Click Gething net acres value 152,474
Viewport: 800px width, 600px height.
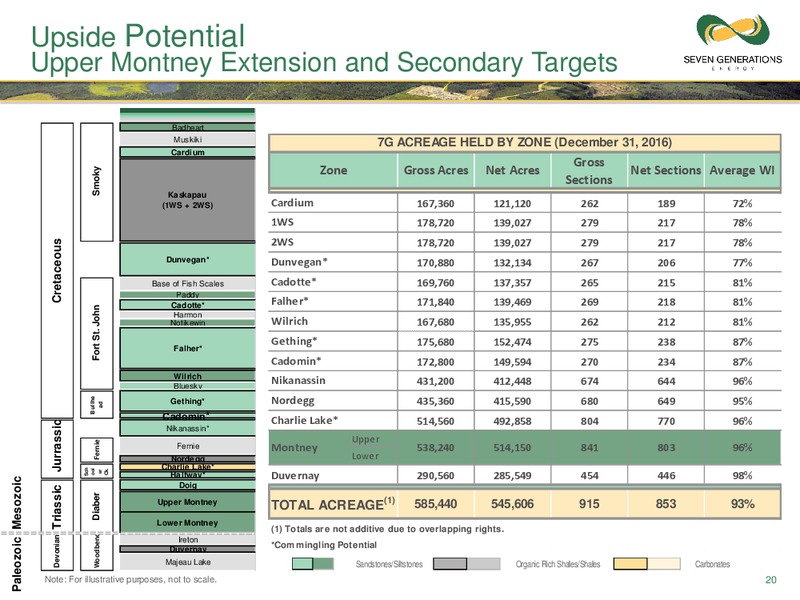click(x=512, y=342)
